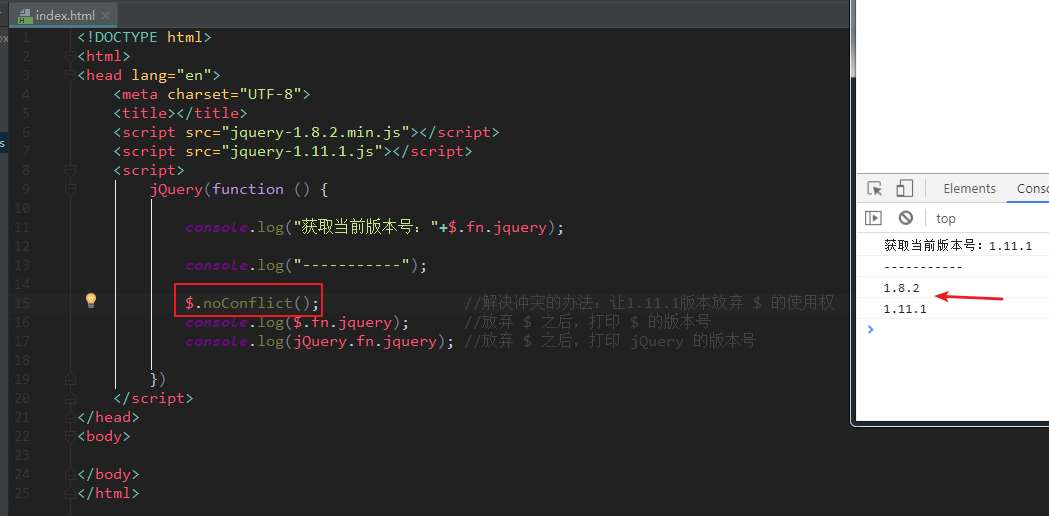
Task: Click the inspect element picker icon in DevTools
Action: 874,189
